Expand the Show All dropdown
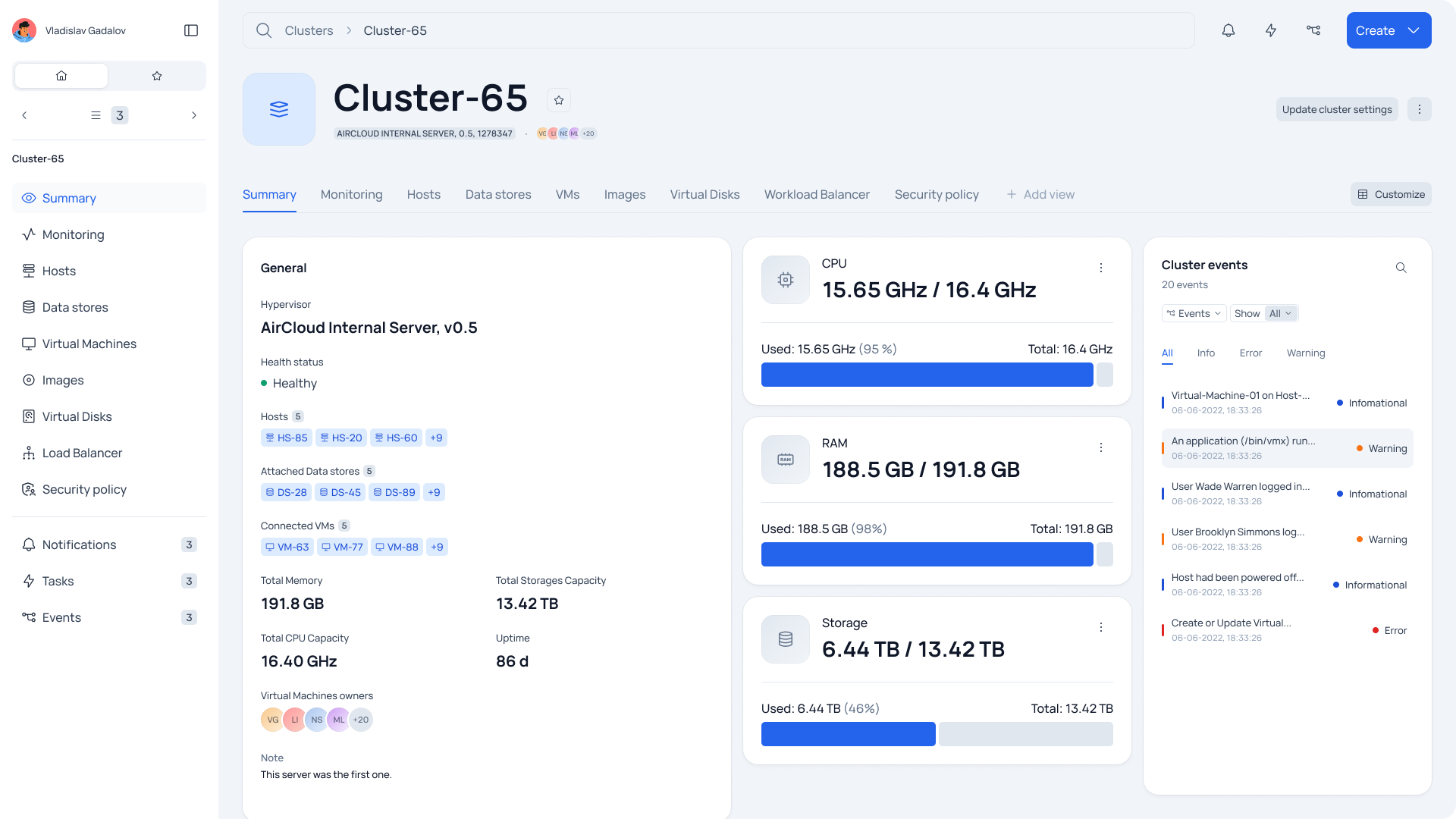 (1281, 313)
